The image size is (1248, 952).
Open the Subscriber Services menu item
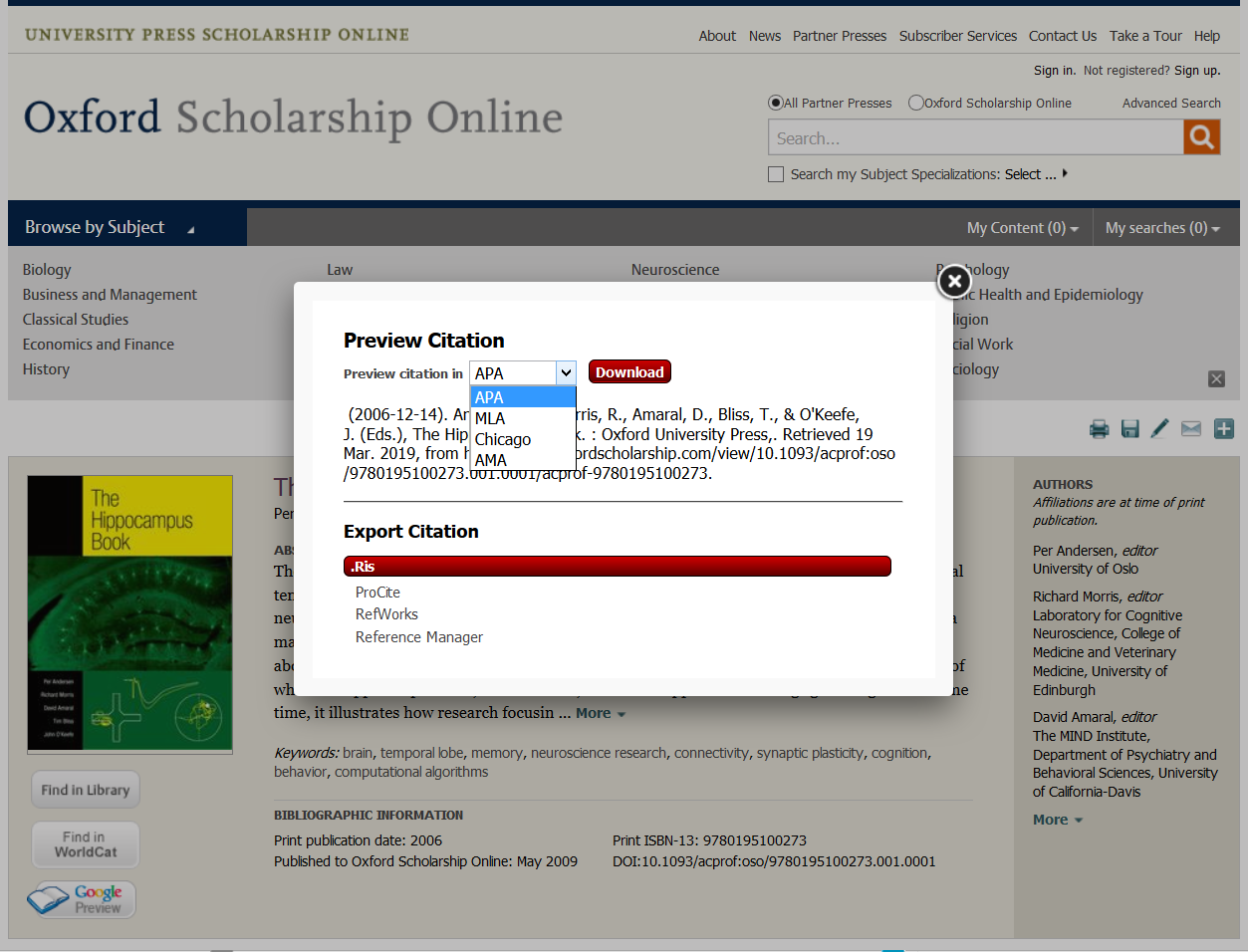[958, 36]
